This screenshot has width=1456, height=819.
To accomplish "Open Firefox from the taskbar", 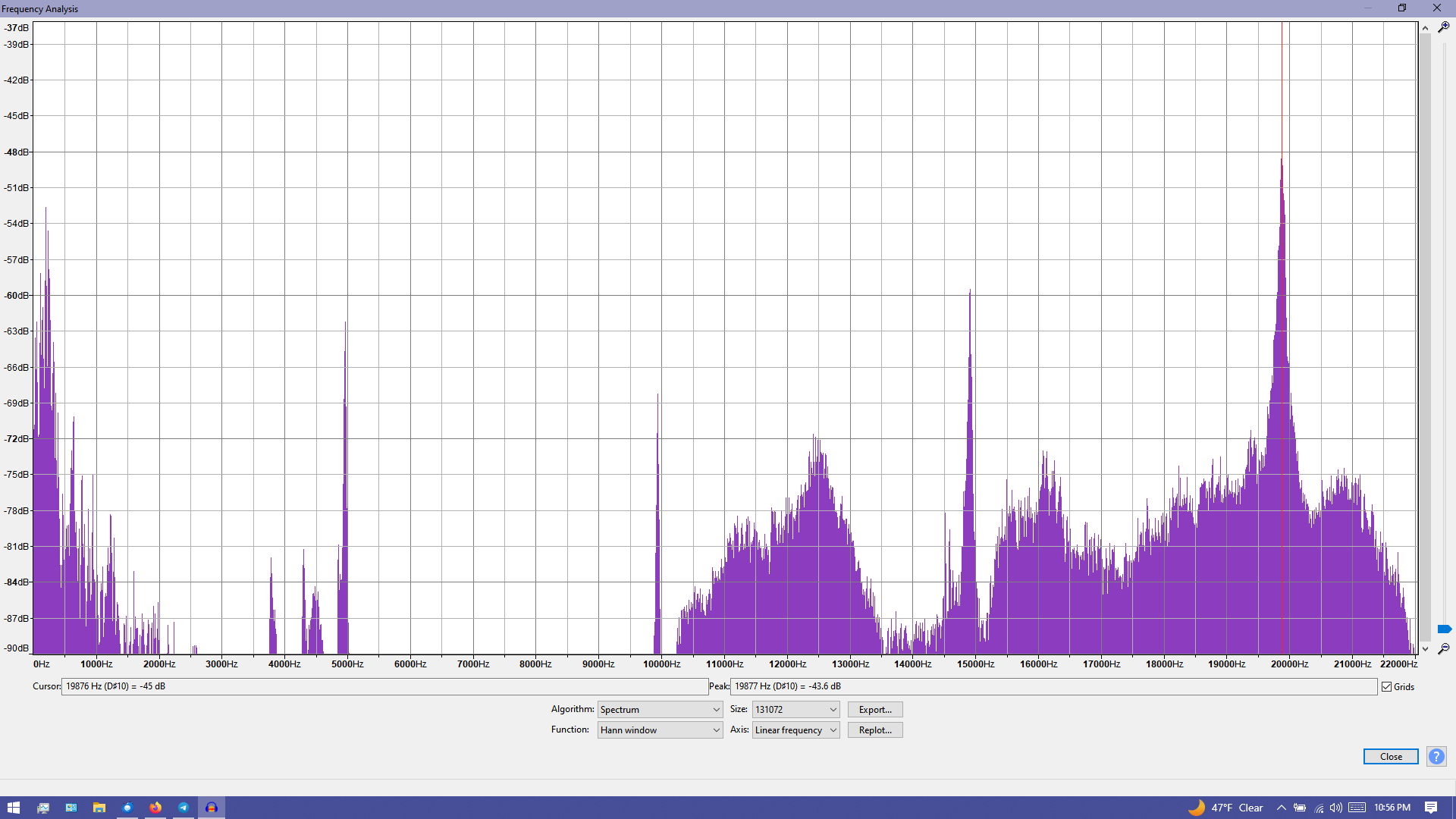I will (155, 808).
